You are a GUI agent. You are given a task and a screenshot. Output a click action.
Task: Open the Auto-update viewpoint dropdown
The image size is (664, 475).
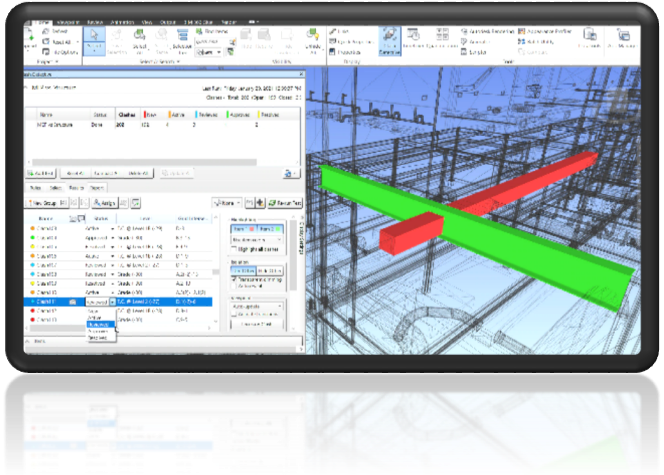click(x=257, y=306)
